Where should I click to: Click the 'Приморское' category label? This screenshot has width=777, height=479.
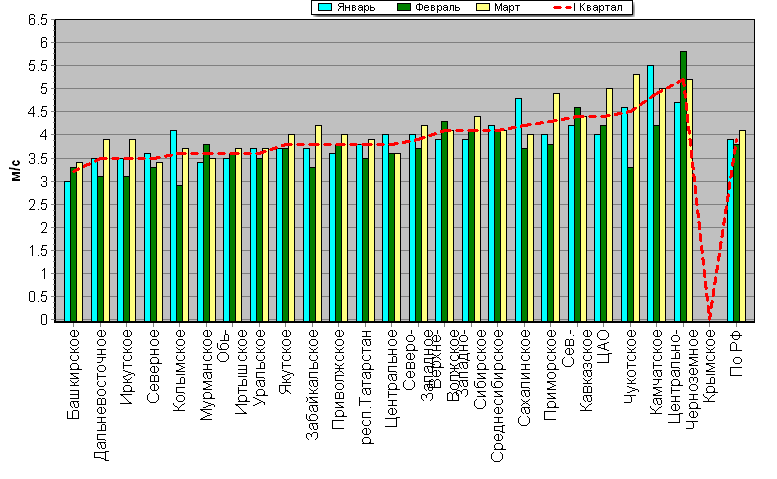tap(551, 375)
